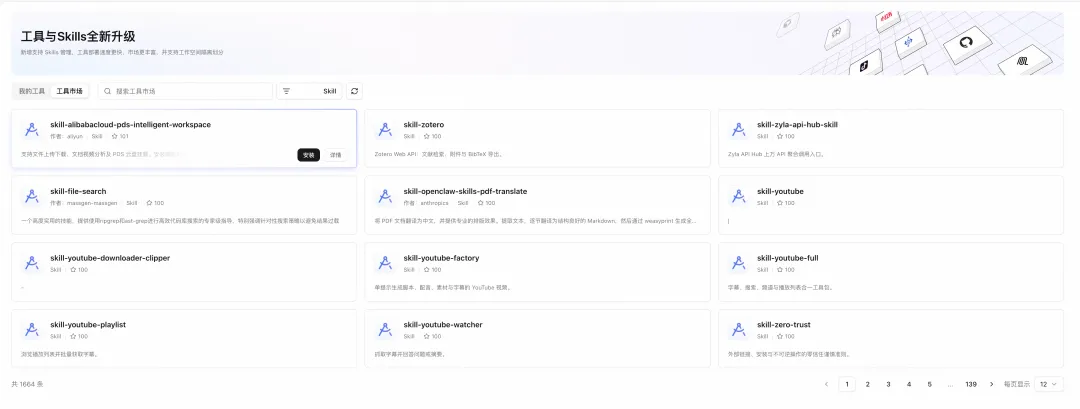This screenshot has height=409, width=1080.
Task: Click the skill-youtube-watcher compass icon
Action: (384, 331)
